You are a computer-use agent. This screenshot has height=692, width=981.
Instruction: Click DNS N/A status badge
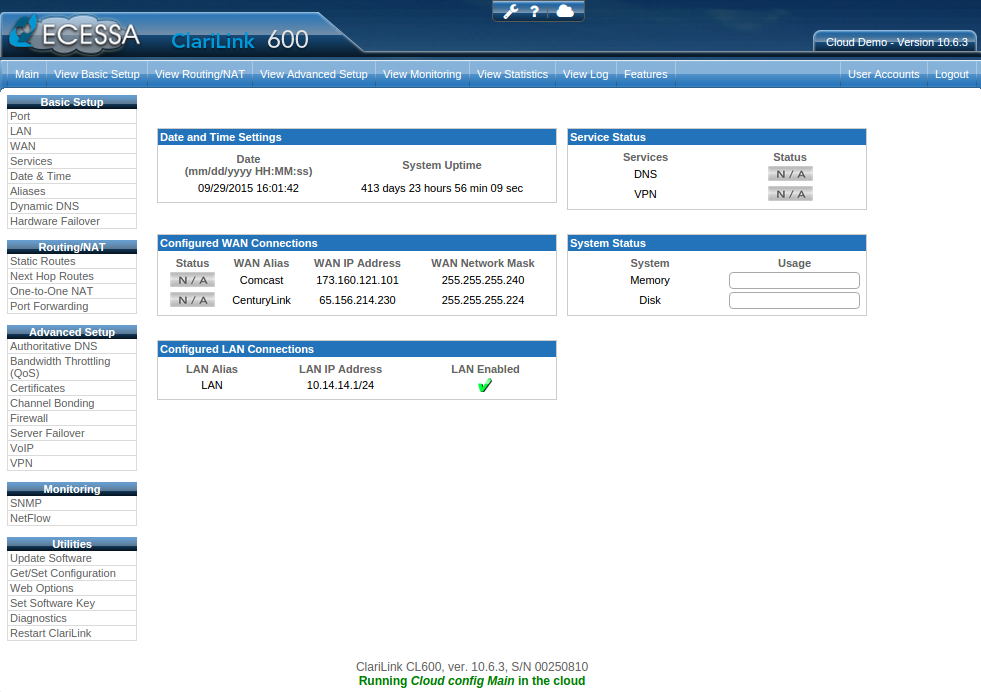pyautogui.click(x=790, y=174)
